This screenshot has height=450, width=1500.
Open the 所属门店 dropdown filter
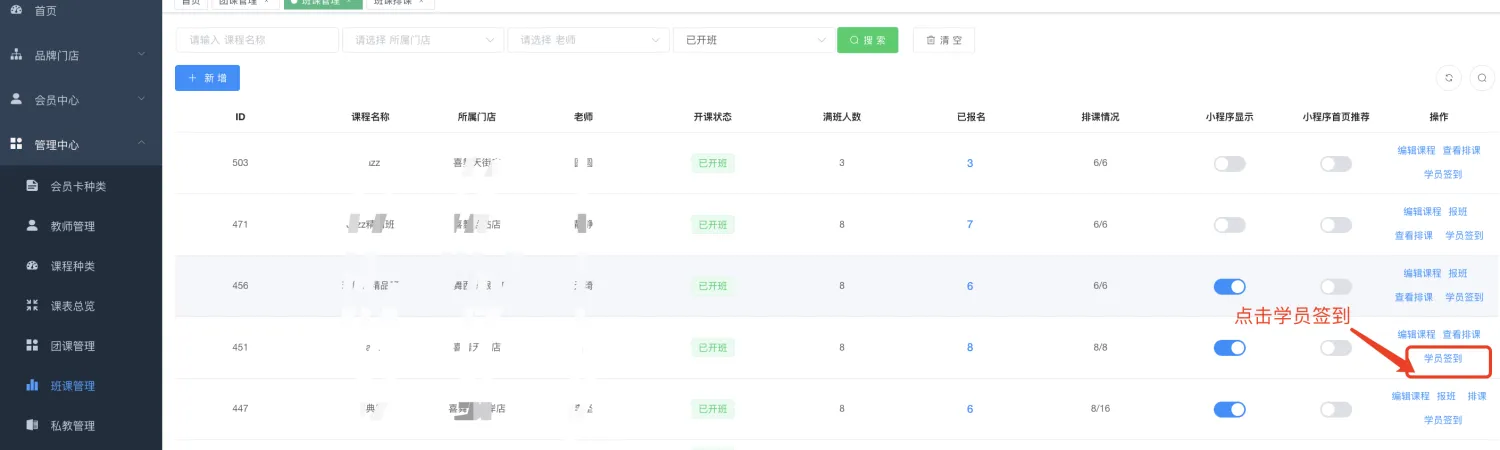coord(422,40)
